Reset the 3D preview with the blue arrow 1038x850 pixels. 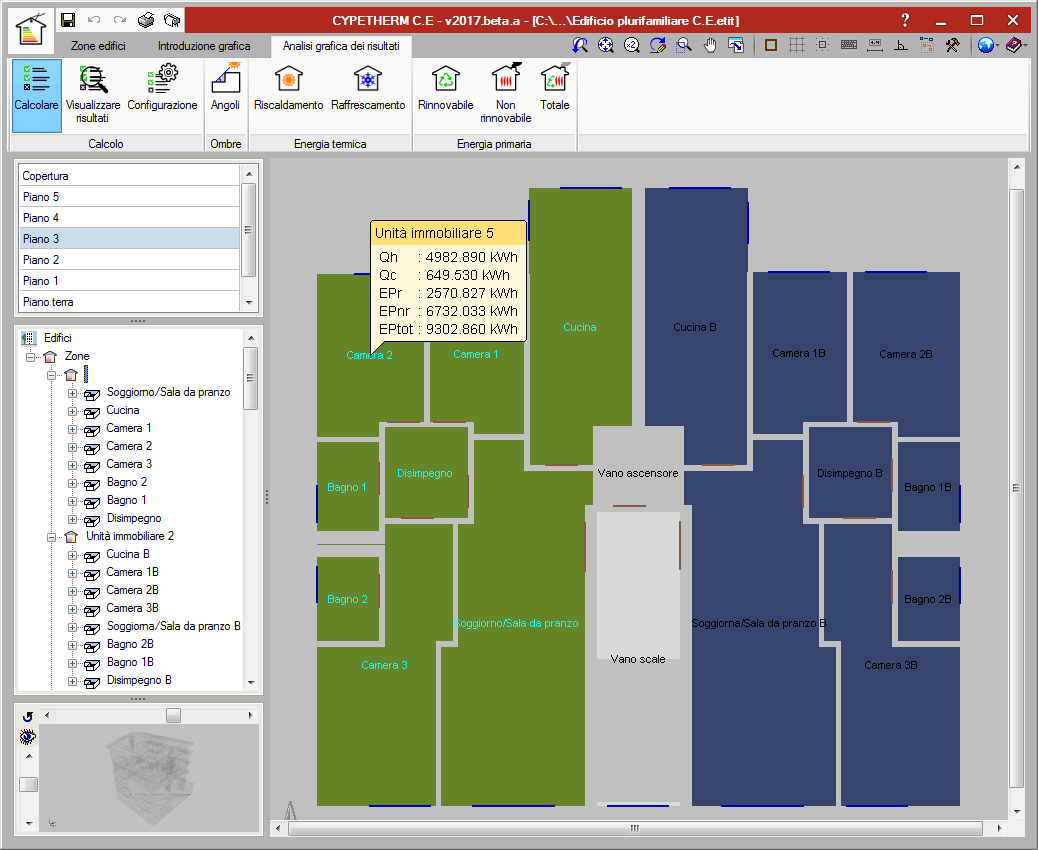[28, 716]
